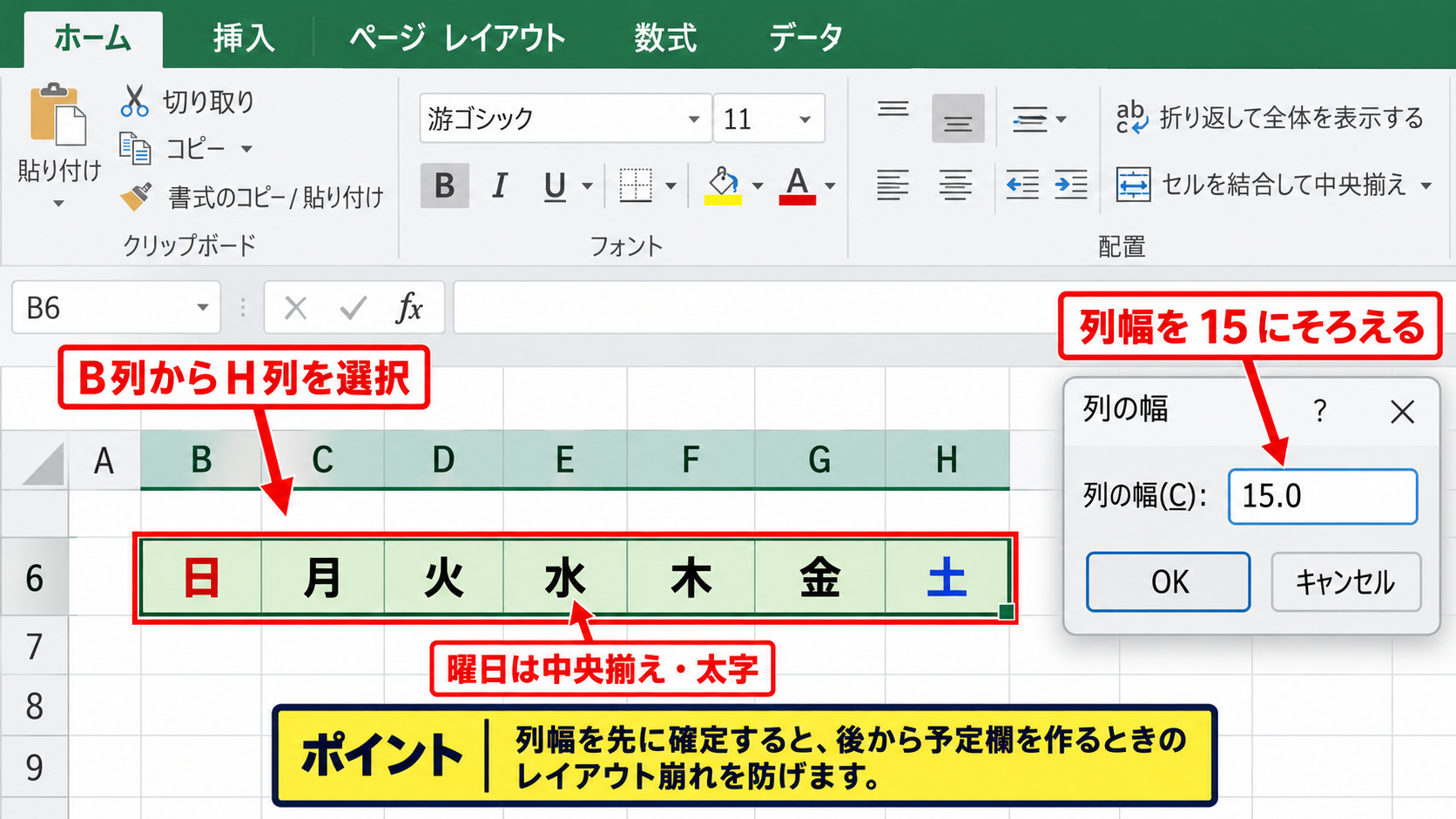The image size is (1456, 819).
Task: Center the cell text horizontally
Action: click(955, 185)
